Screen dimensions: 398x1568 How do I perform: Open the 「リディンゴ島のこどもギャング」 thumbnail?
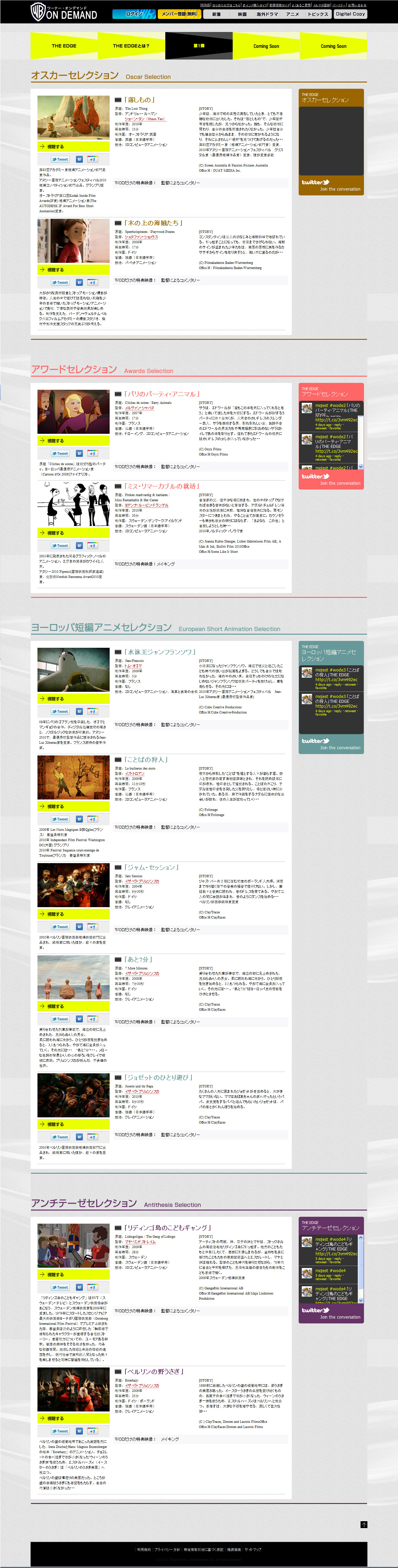[73, 1245]
